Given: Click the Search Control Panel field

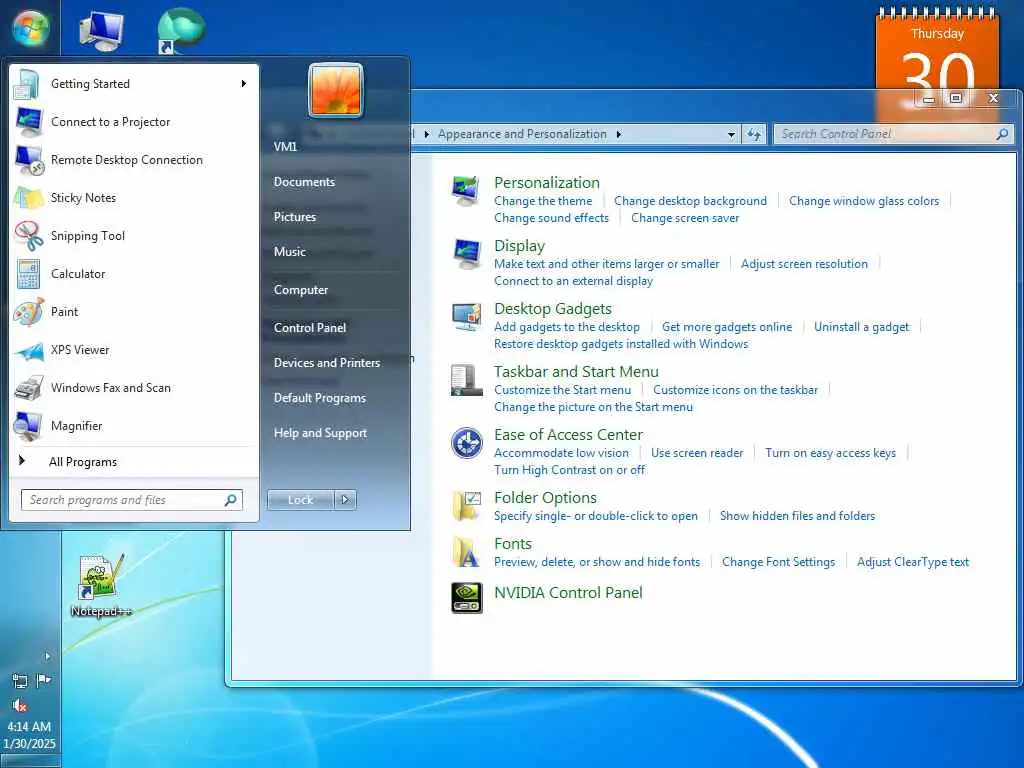Looking at the screenshot, I should [x=893, y=134].
